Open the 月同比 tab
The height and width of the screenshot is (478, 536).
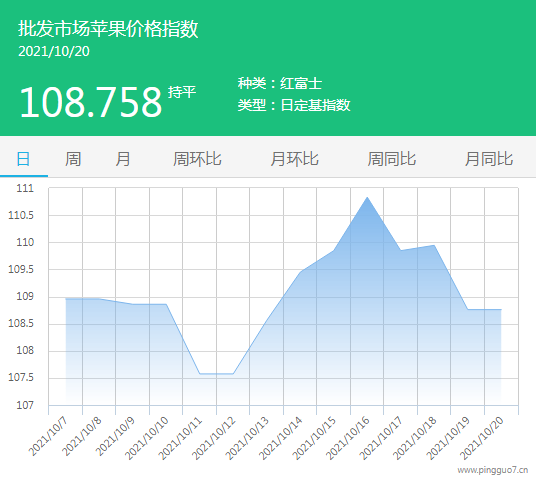pos(488,159)
